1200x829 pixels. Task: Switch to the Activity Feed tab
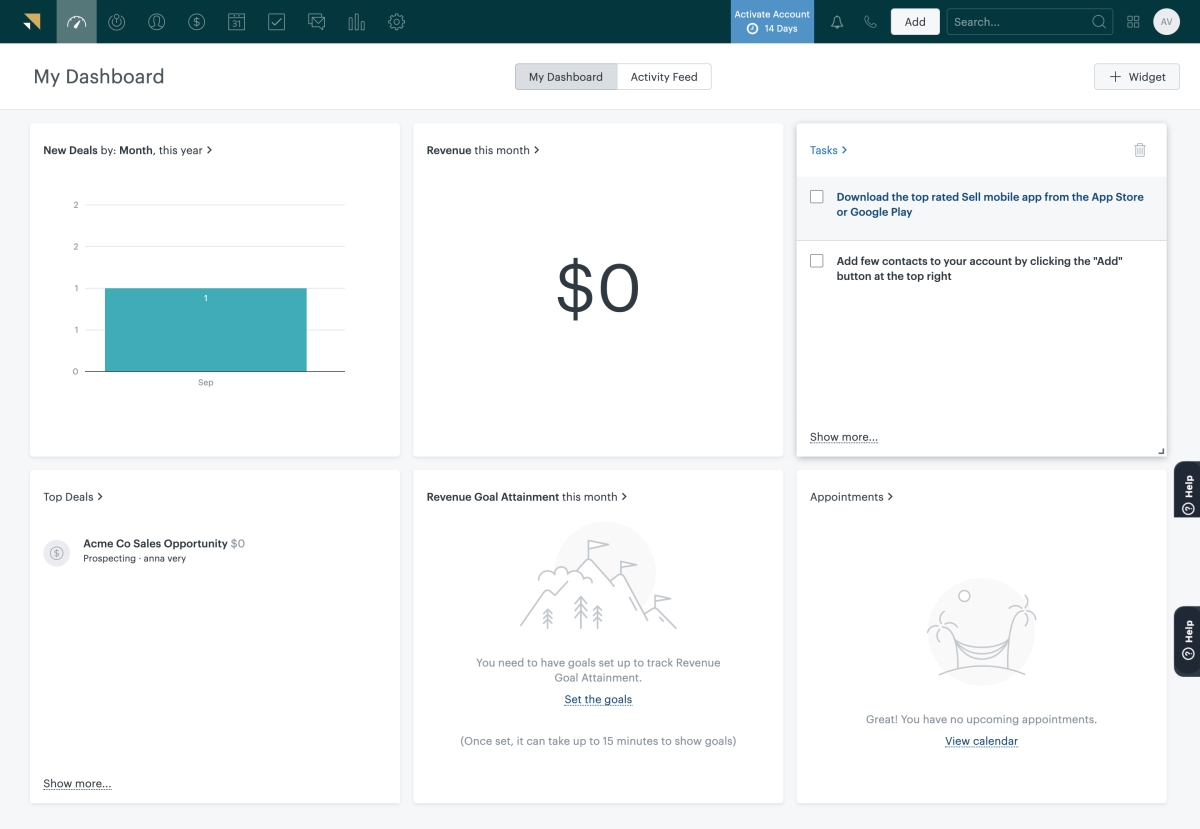[663, 76]
